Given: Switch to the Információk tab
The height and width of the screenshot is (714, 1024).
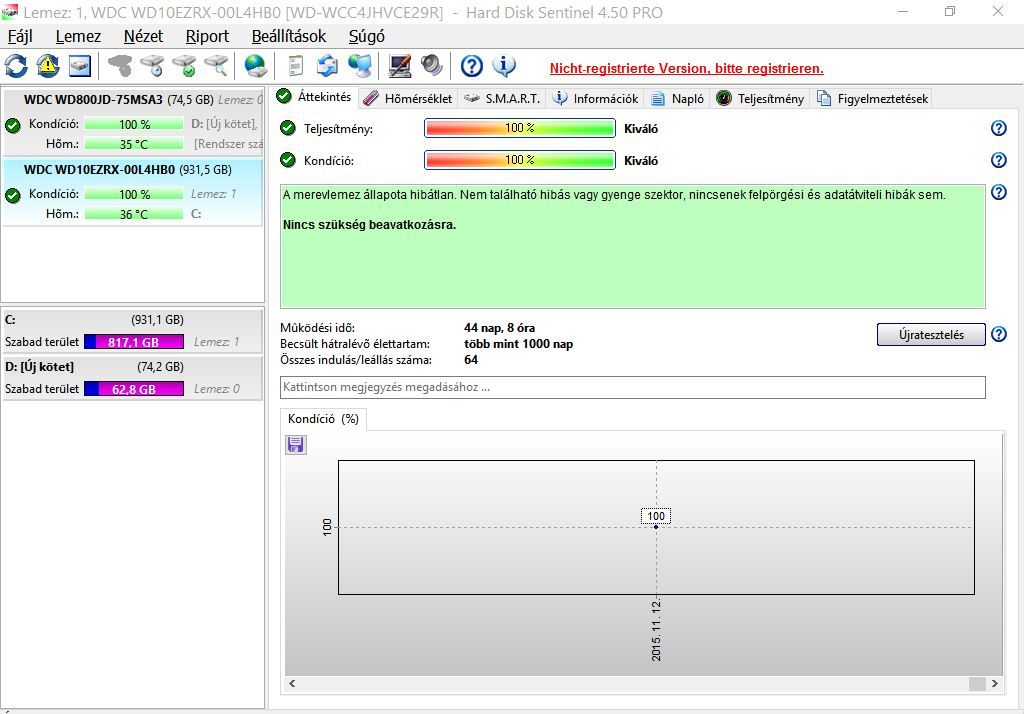Looking at the screenshot, I should [595, 99].
